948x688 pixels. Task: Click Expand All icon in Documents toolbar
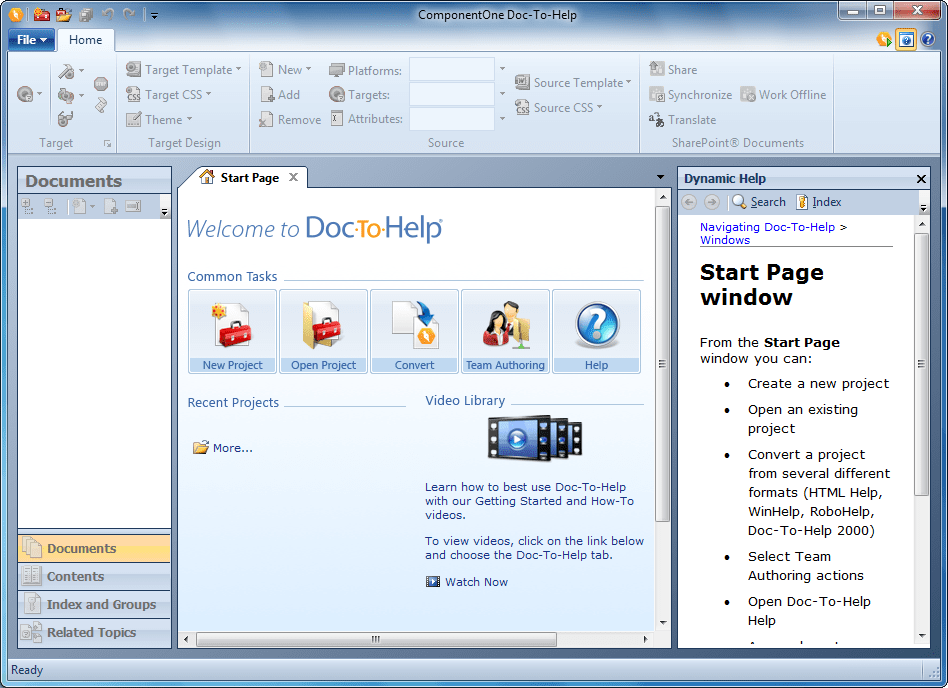point(27,206)
